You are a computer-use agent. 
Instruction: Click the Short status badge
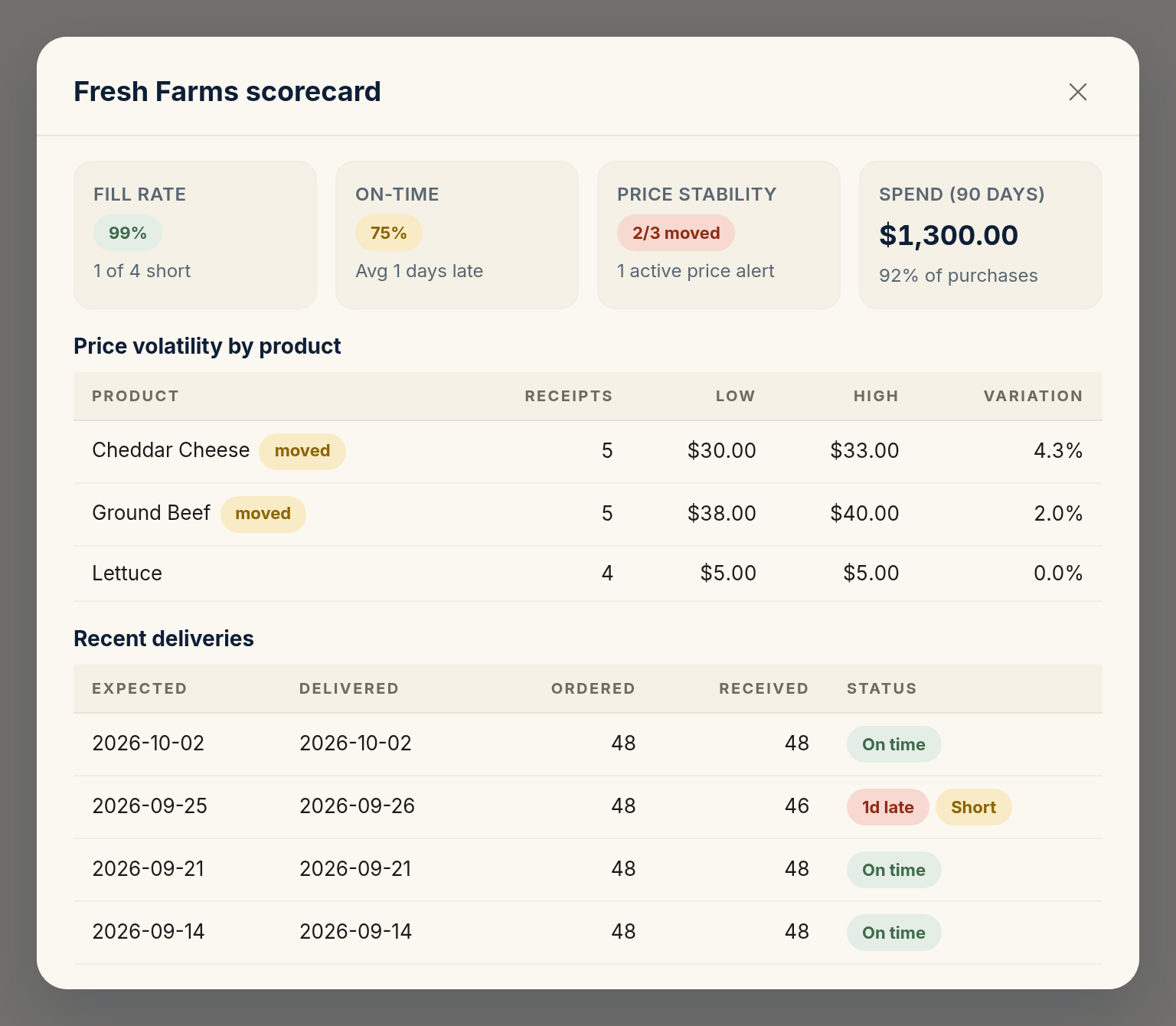973,807
